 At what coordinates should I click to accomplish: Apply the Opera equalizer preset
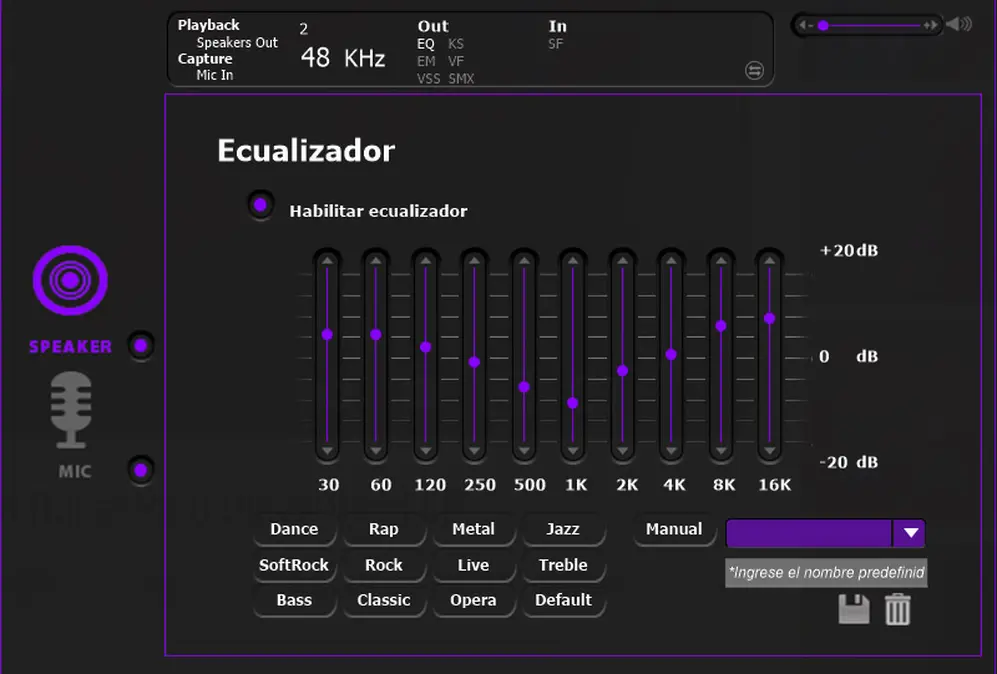click(473, 600)
